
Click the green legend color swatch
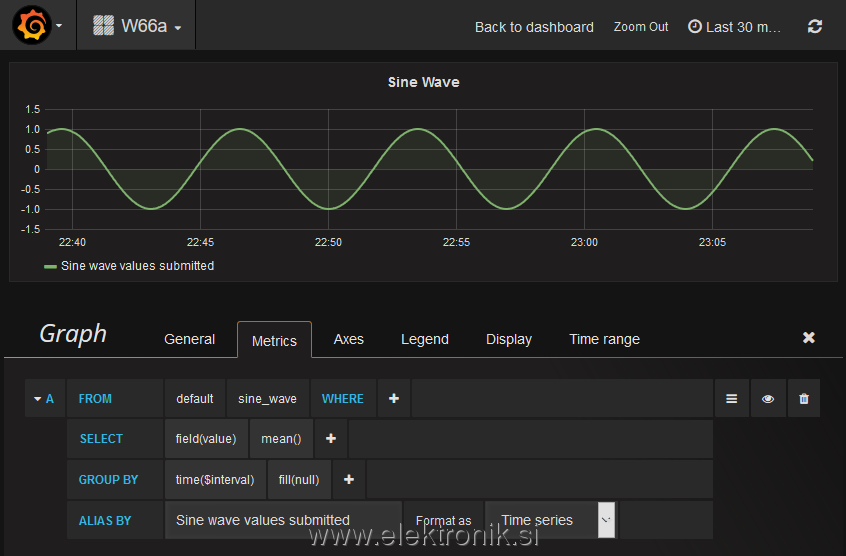pos(51,266)
